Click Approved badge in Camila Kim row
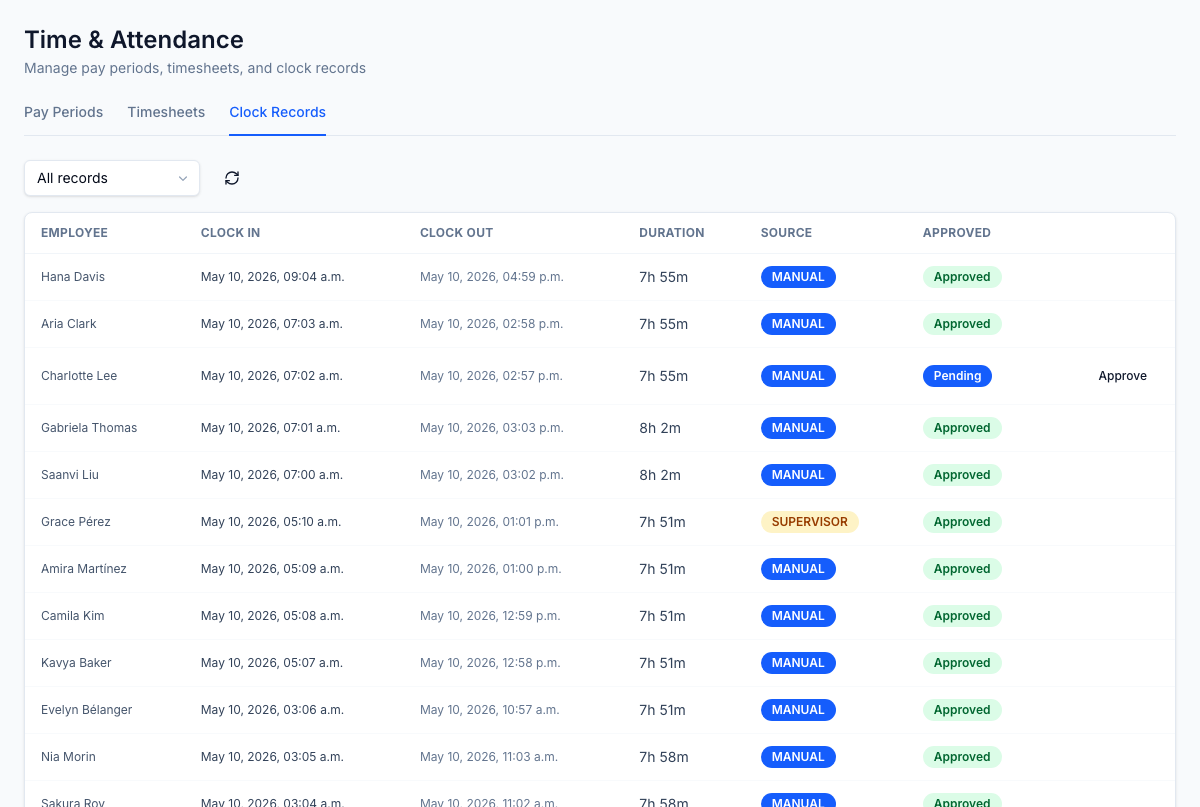Viewport: 1200px width, 807px height. (x=962, y=616)
